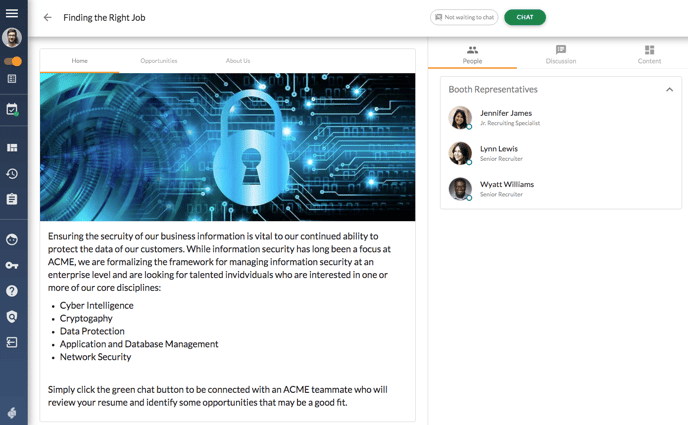This screenshot has width=688, height=425.
Task: Switch to the Opportunities tab
Action: click(159, 61)
